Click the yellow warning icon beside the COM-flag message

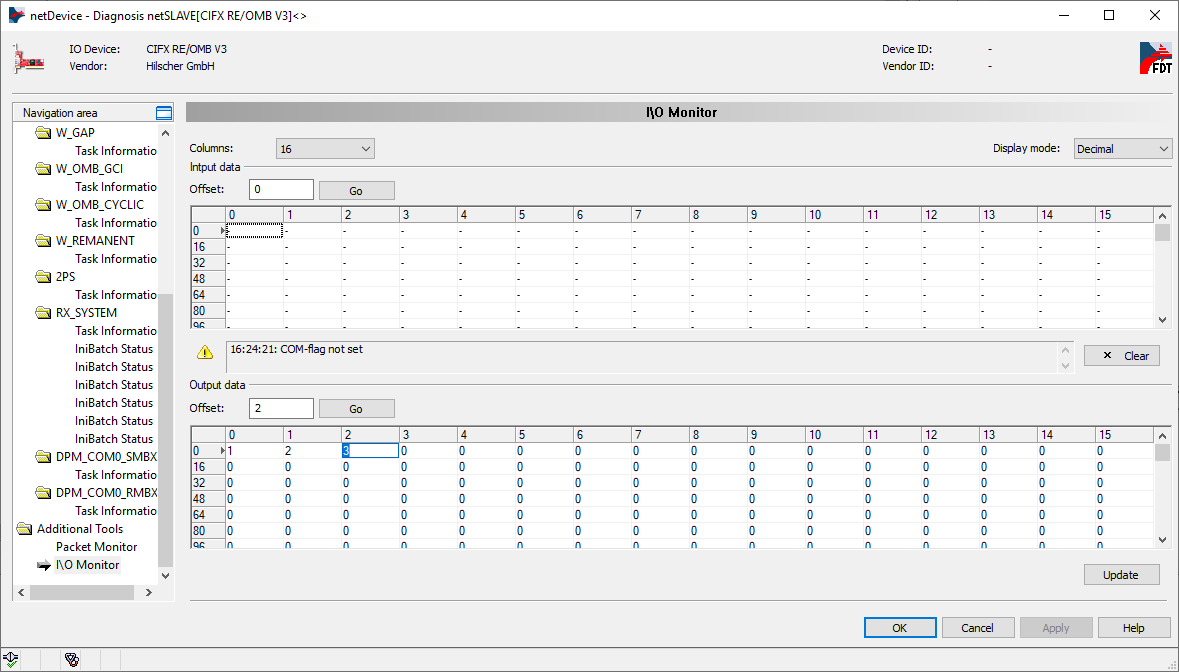tap(205, 352)
